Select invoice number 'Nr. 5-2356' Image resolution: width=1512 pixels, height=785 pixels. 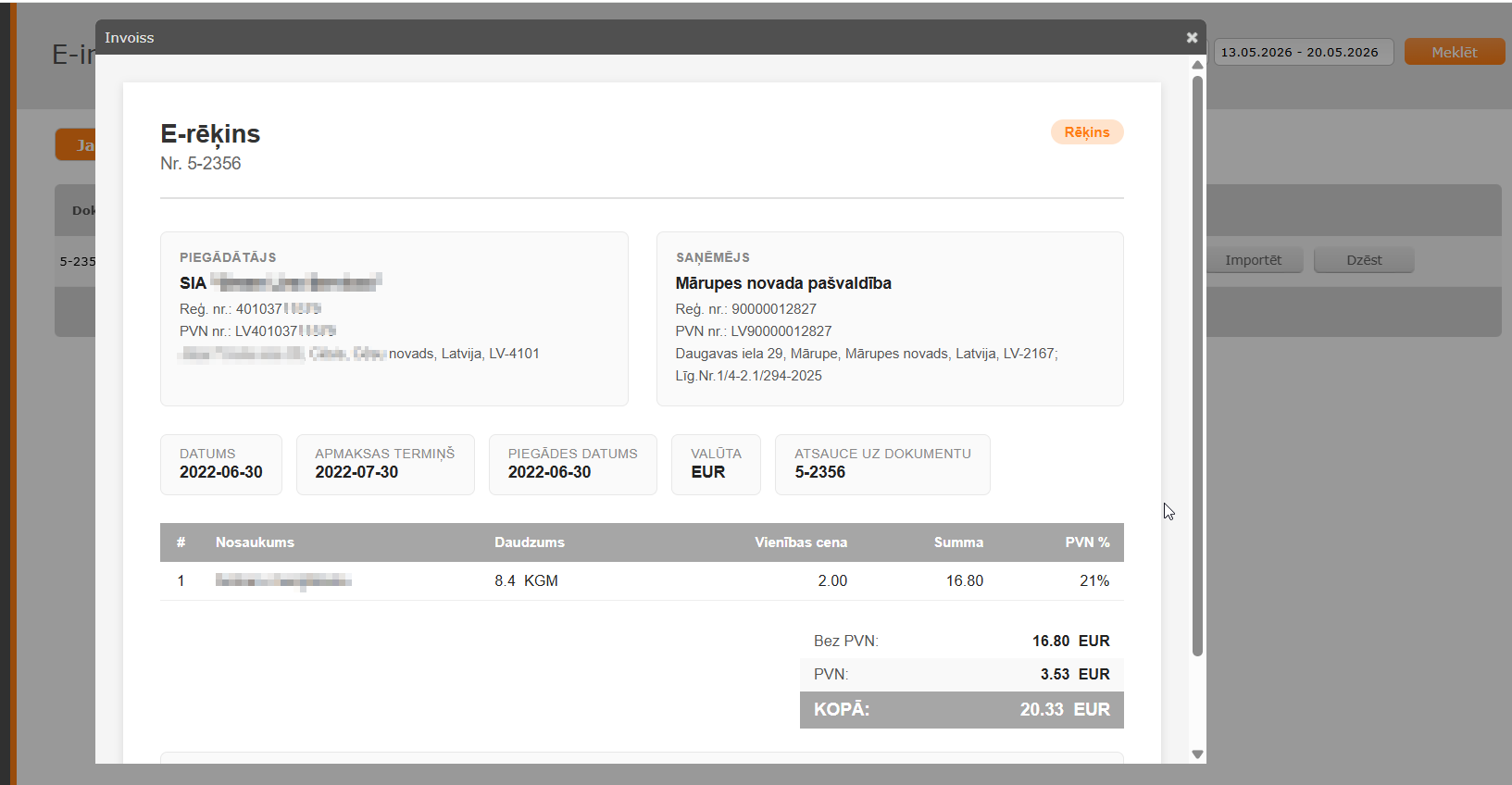click(201, 163)
